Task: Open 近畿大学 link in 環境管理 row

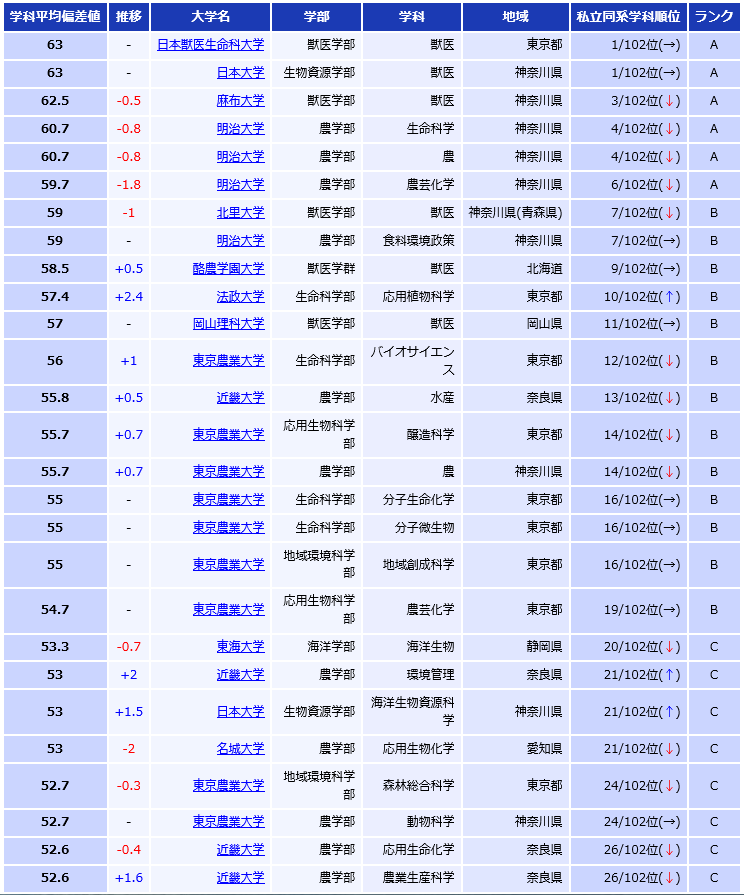Action: [x=240, y=675]
